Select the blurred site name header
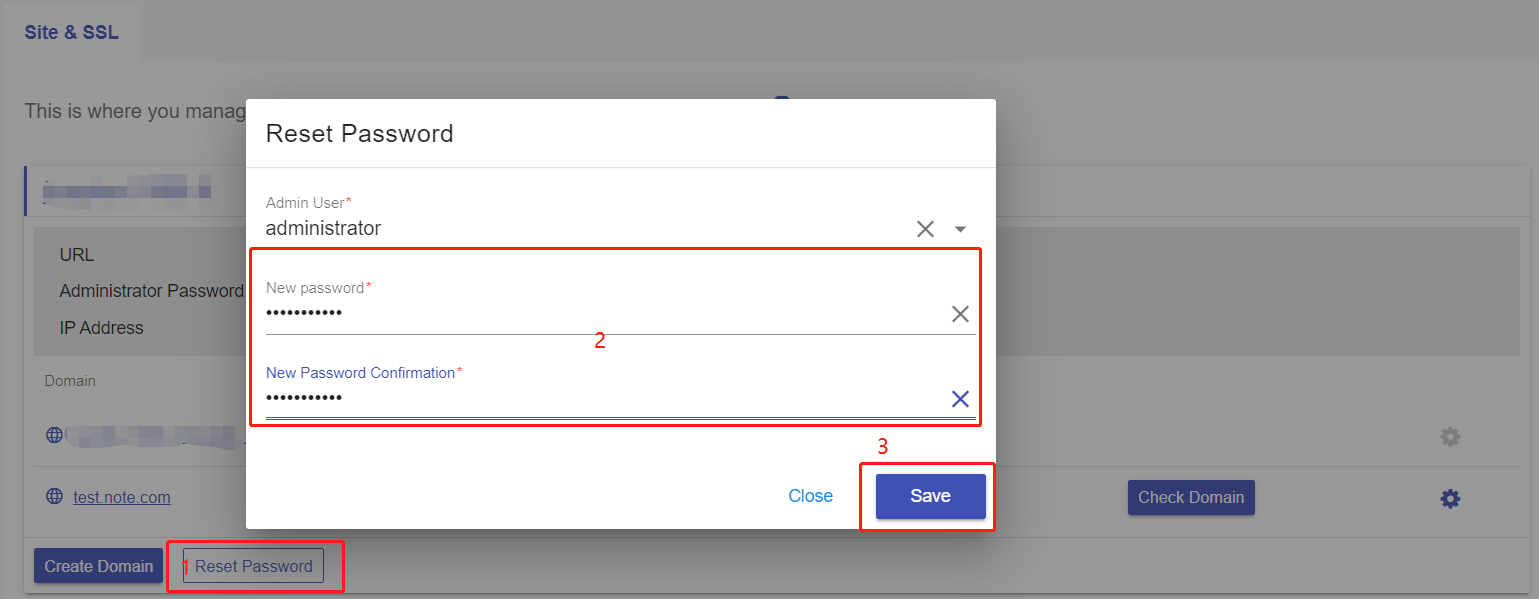1539x599 pixels. point(127,190)
